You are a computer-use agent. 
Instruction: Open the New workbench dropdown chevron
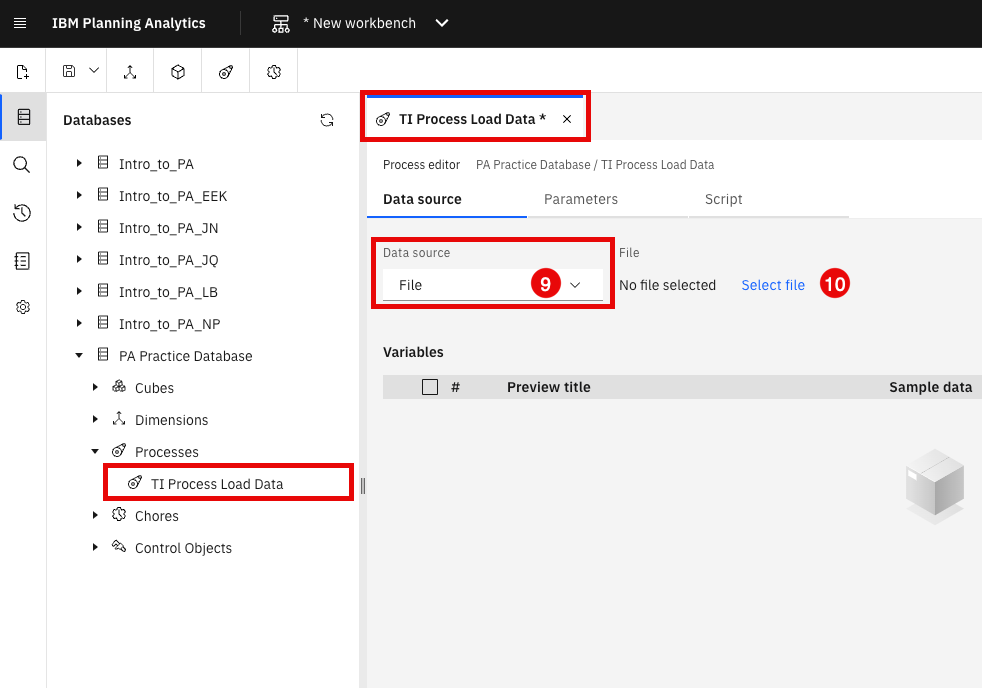[442, 23]
